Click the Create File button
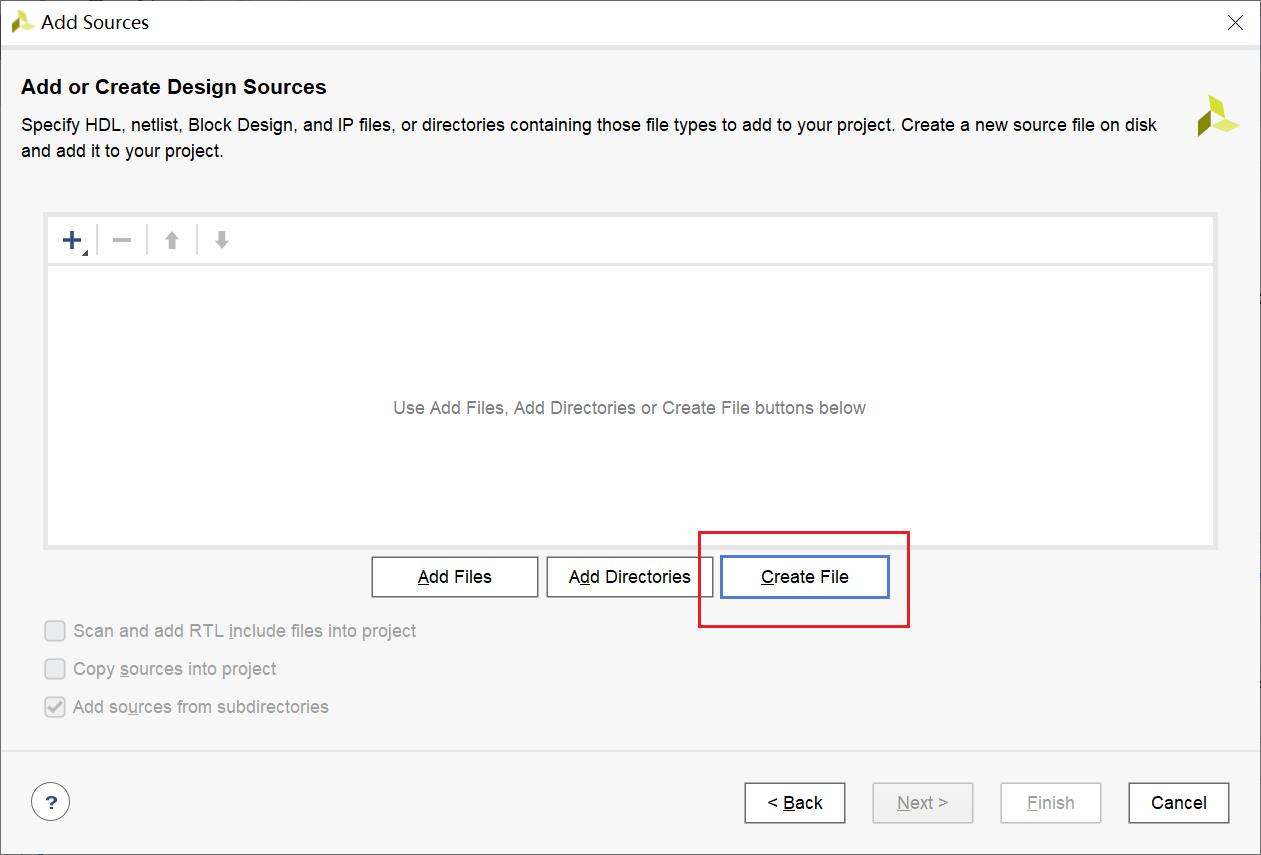 [805, 577]
